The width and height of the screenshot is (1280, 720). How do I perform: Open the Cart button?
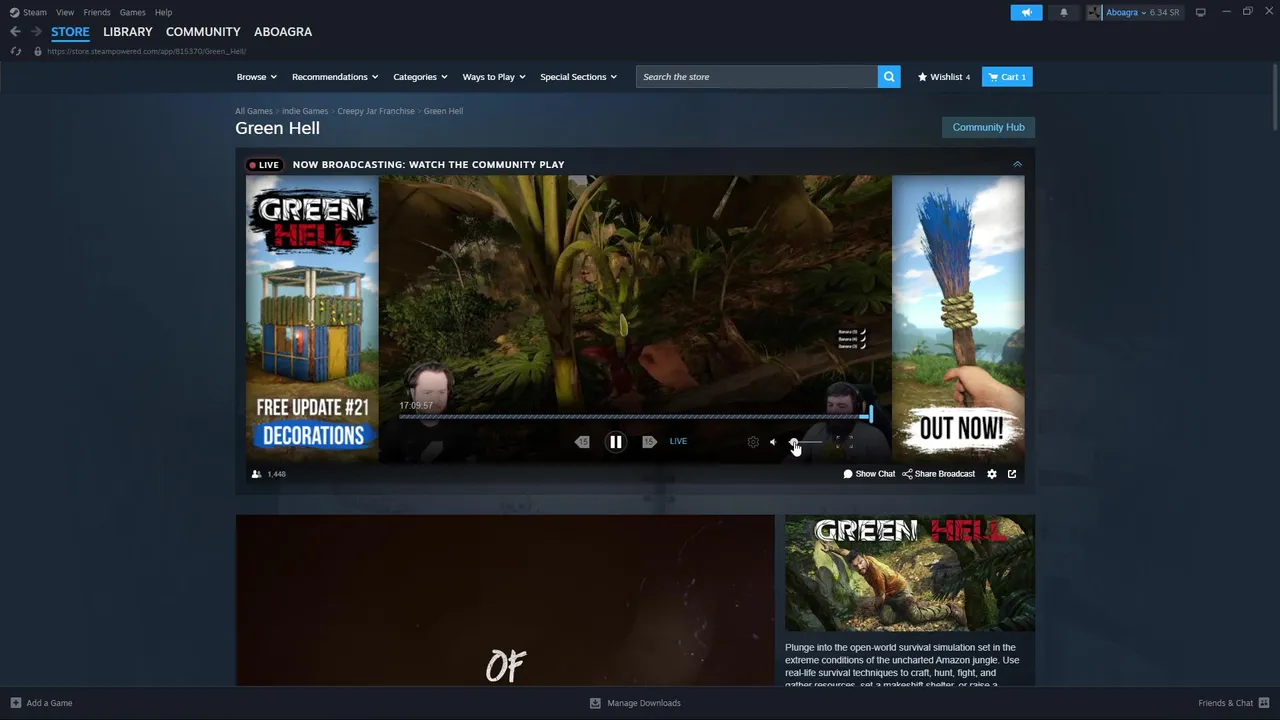click(1007, 77)
